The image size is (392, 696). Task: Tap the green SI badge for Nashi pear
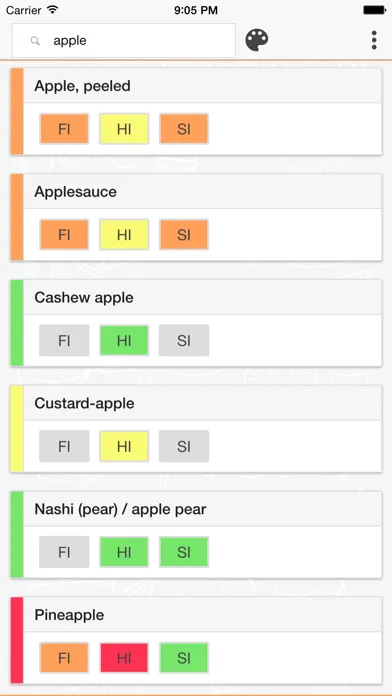point(184,552)
